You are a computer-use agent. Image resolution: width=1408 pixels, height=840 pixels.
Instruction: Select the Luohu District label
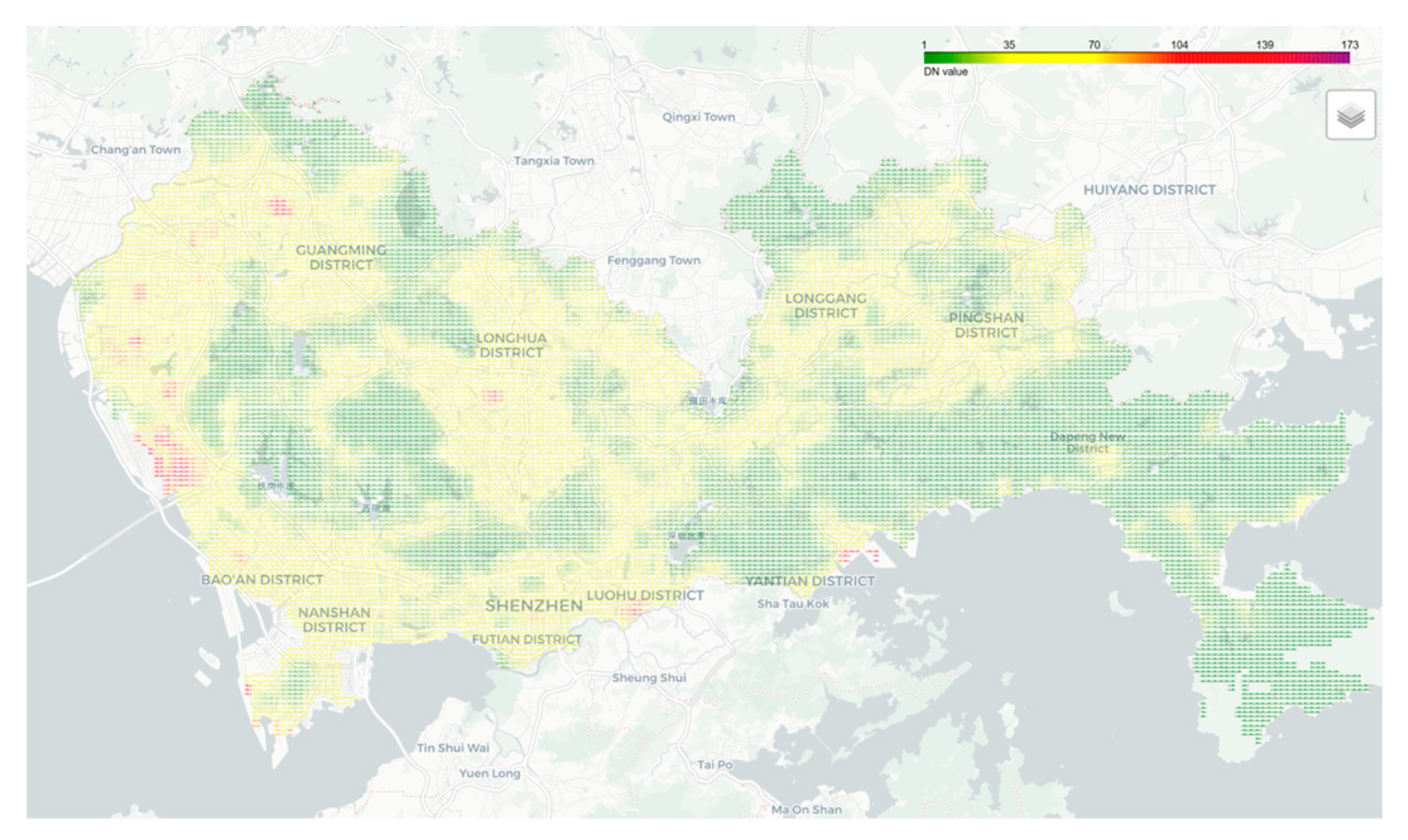point(645,595)
